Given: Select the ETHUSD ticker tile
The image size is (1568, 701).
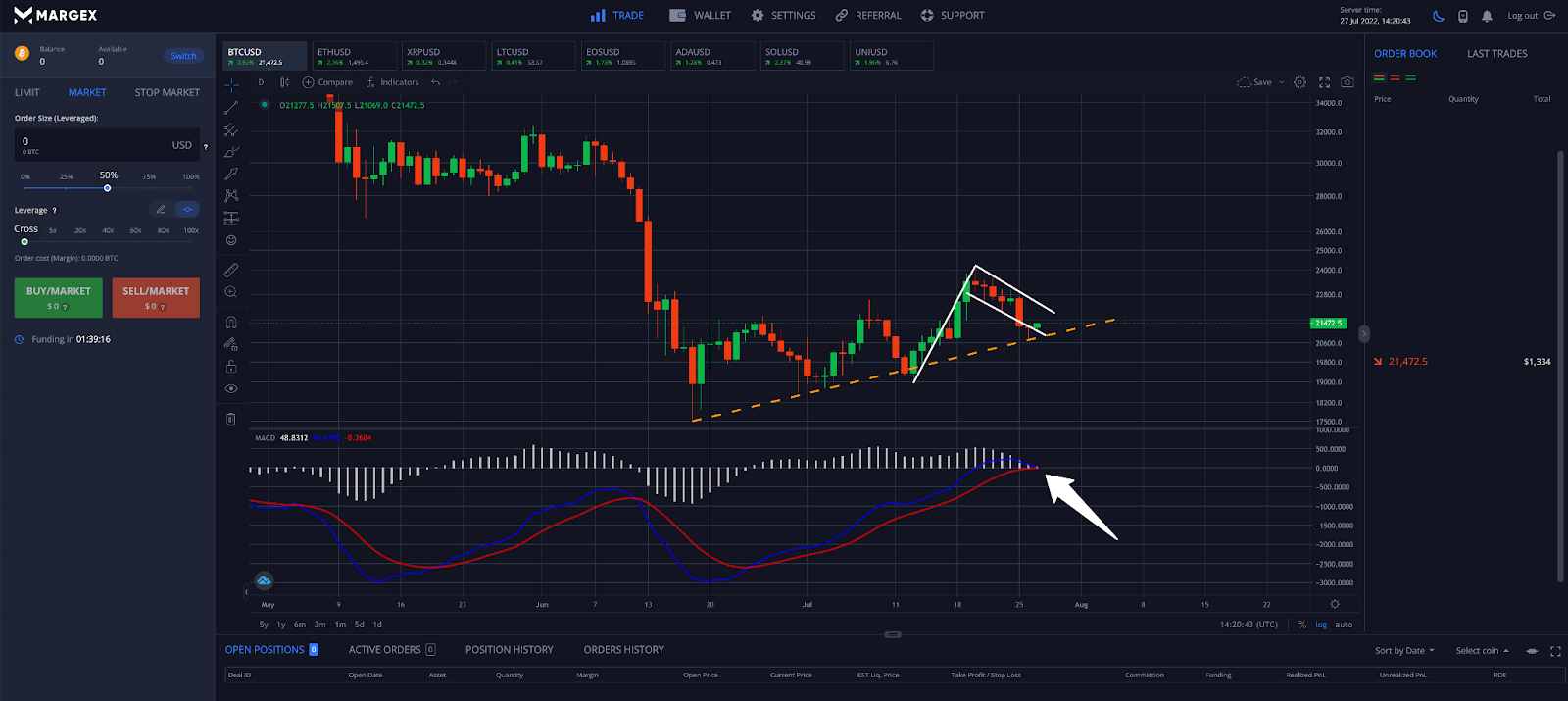Looking at the screenshot, I should (355, 56).
